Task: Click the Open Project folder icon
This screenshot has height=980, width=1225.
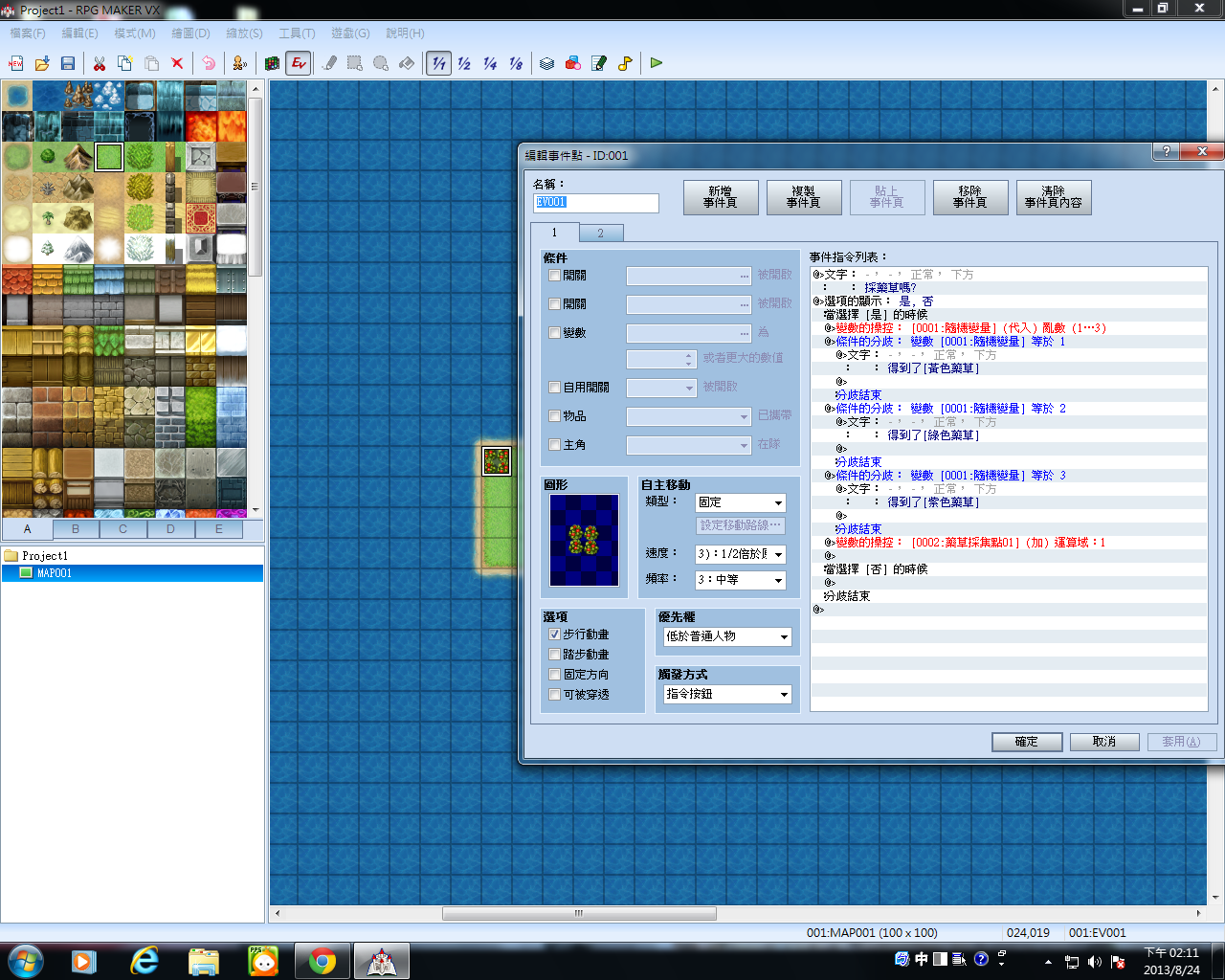Action: click(42, 63)
